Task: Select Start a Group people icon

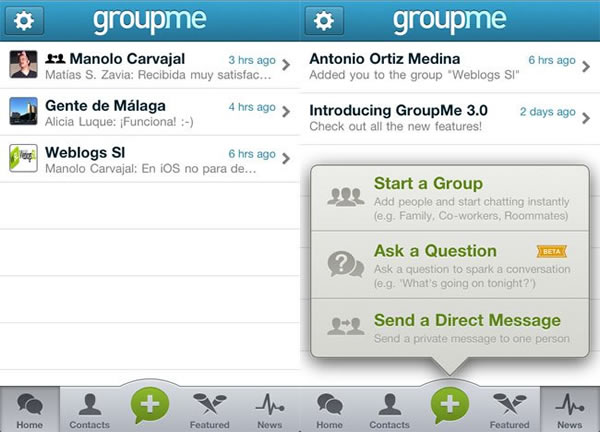Action: [346, 197]
